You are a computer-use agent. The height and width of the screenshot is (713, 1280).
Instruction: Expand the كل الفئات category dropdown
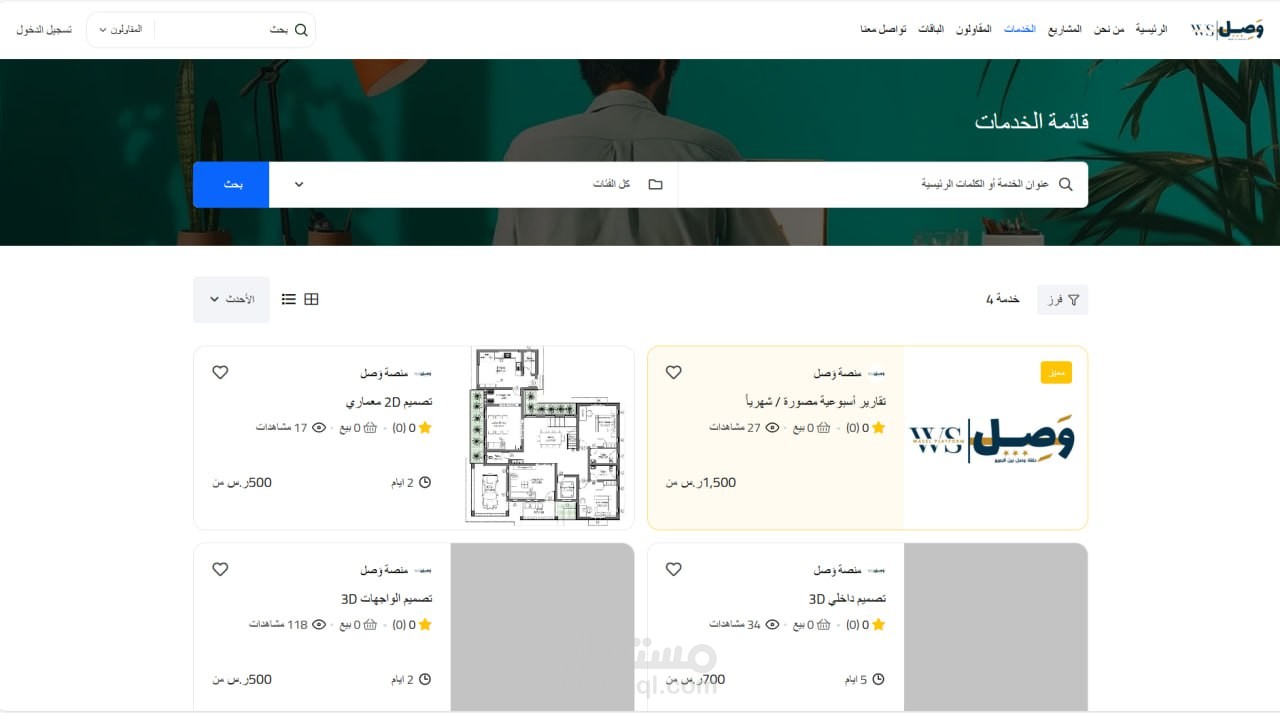point(473,185)
